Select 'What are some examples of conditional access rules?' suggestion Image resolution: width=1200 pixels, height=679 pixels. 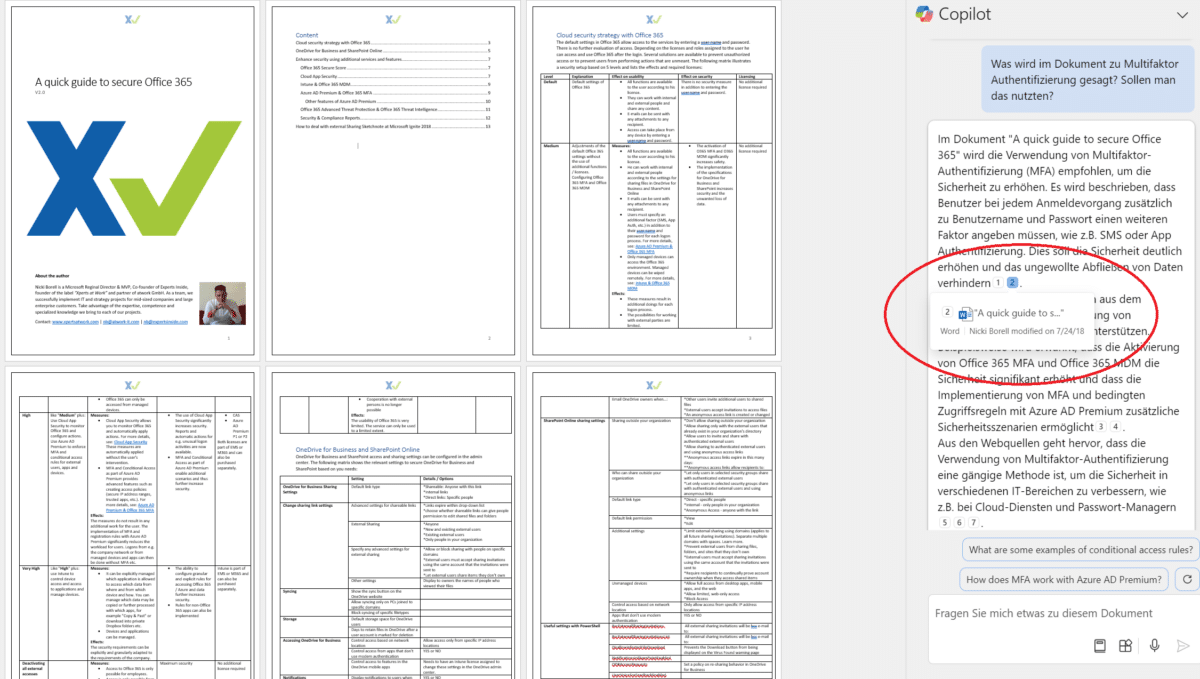click(x=1079, y=550)
